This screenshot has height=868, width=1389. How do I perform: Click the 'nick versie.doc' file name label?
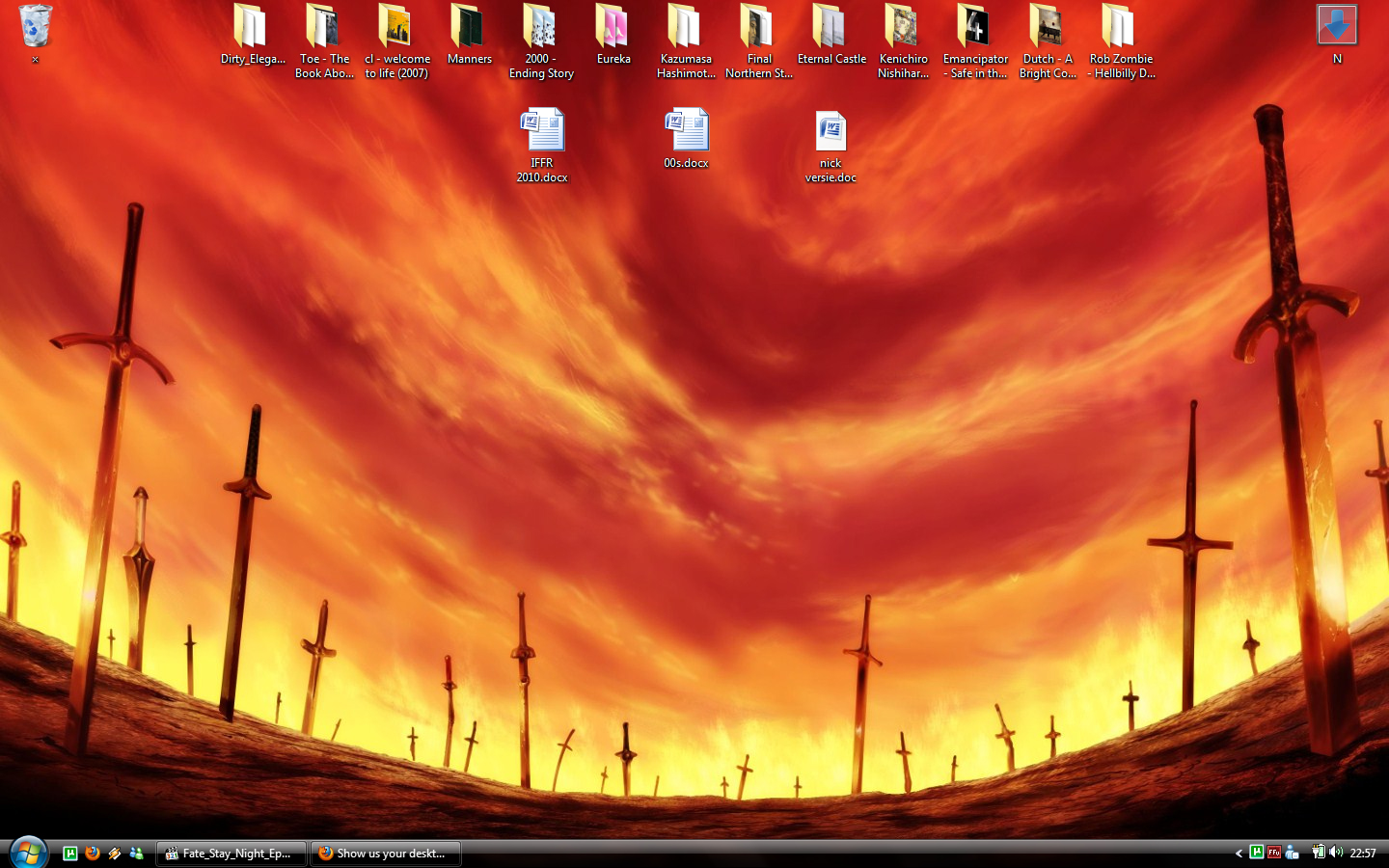831,171
